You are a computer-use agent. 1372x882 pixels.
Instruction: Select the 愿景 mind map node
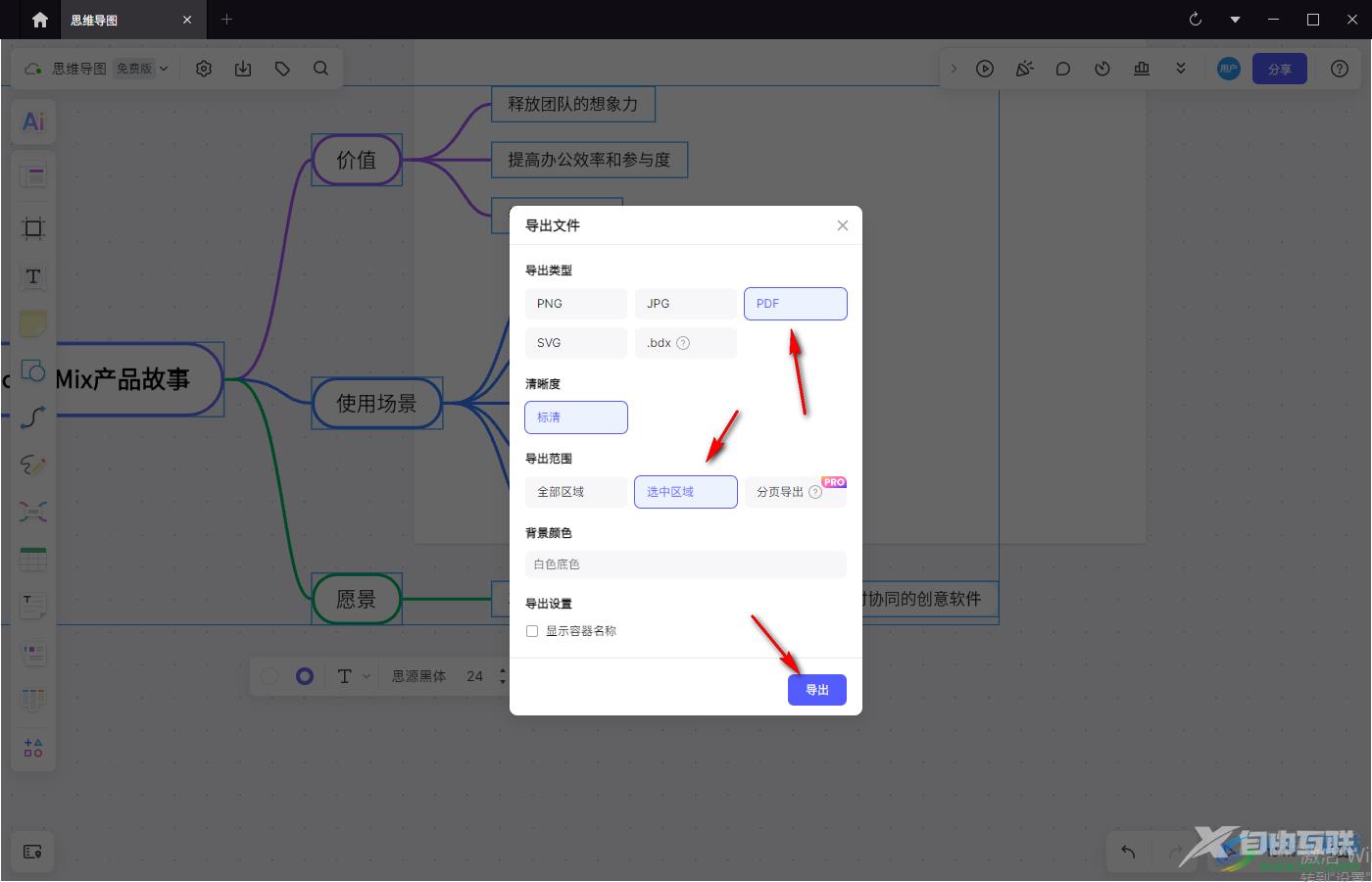click(x=357, y=599)
